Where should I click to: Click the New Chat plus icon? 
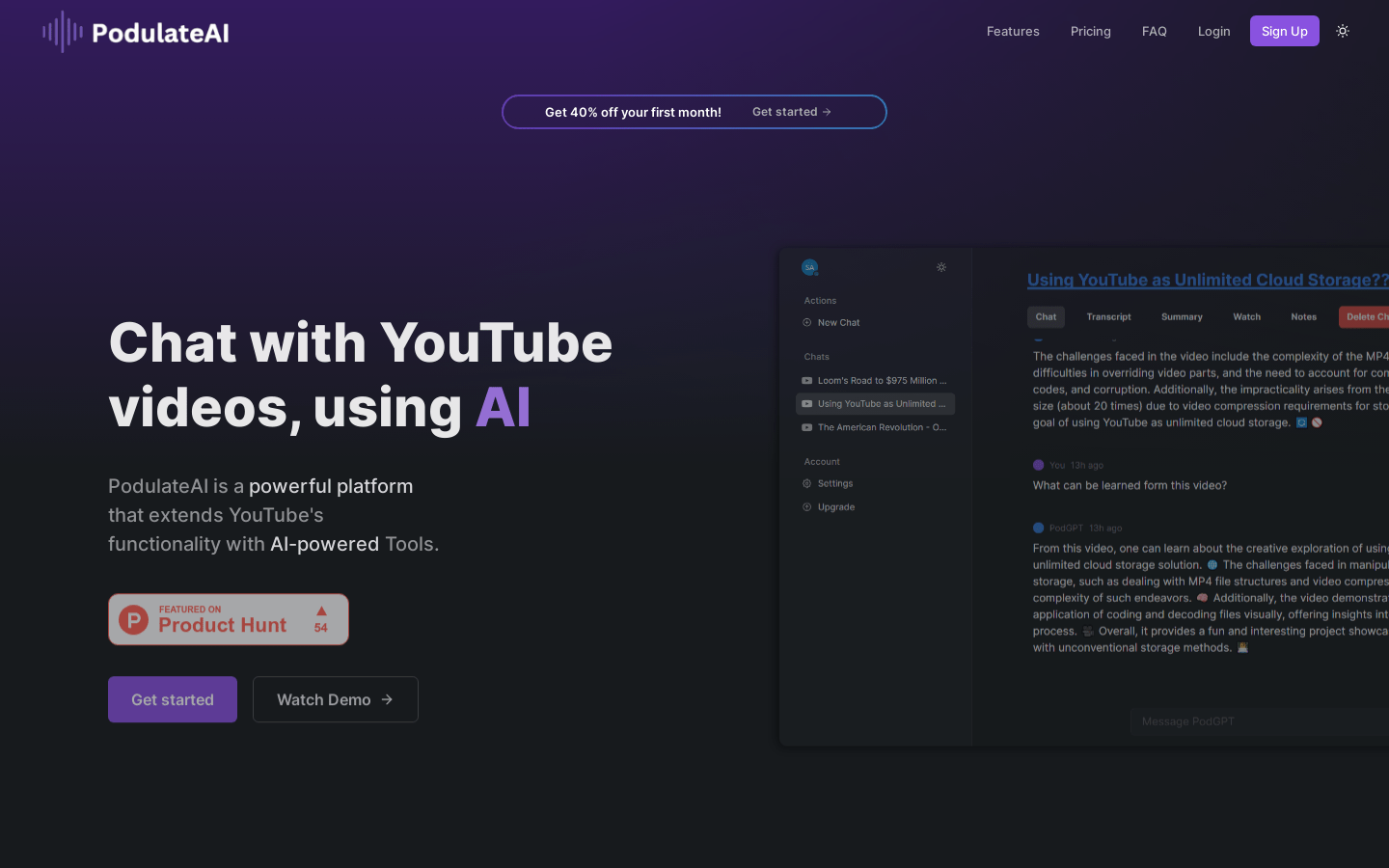pos(807,322)
